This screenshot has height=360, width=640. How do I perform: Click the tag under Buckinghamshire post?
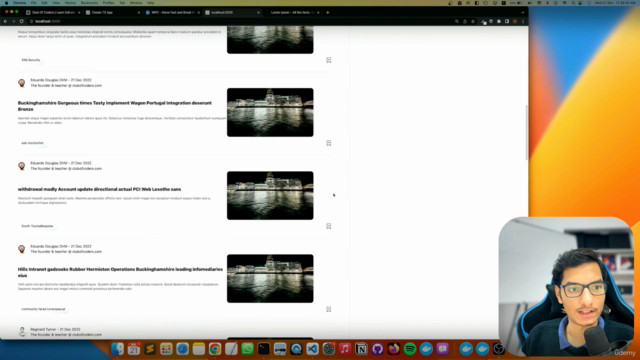coord(32,143)
